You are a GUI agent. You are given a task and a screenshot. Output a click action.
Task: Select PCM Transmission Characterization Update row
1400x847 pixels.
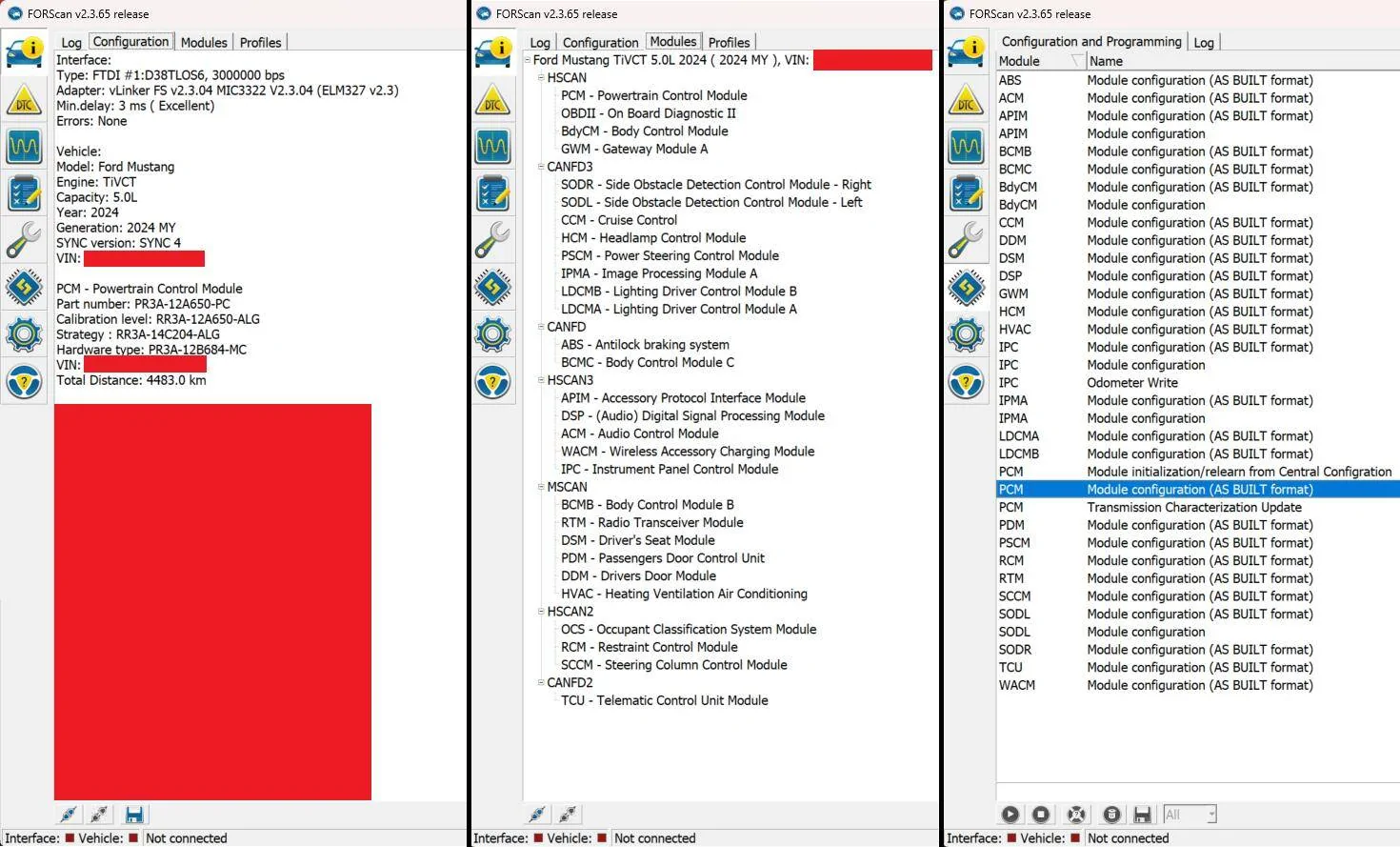pyautogui.click(x=1193, y=508)
